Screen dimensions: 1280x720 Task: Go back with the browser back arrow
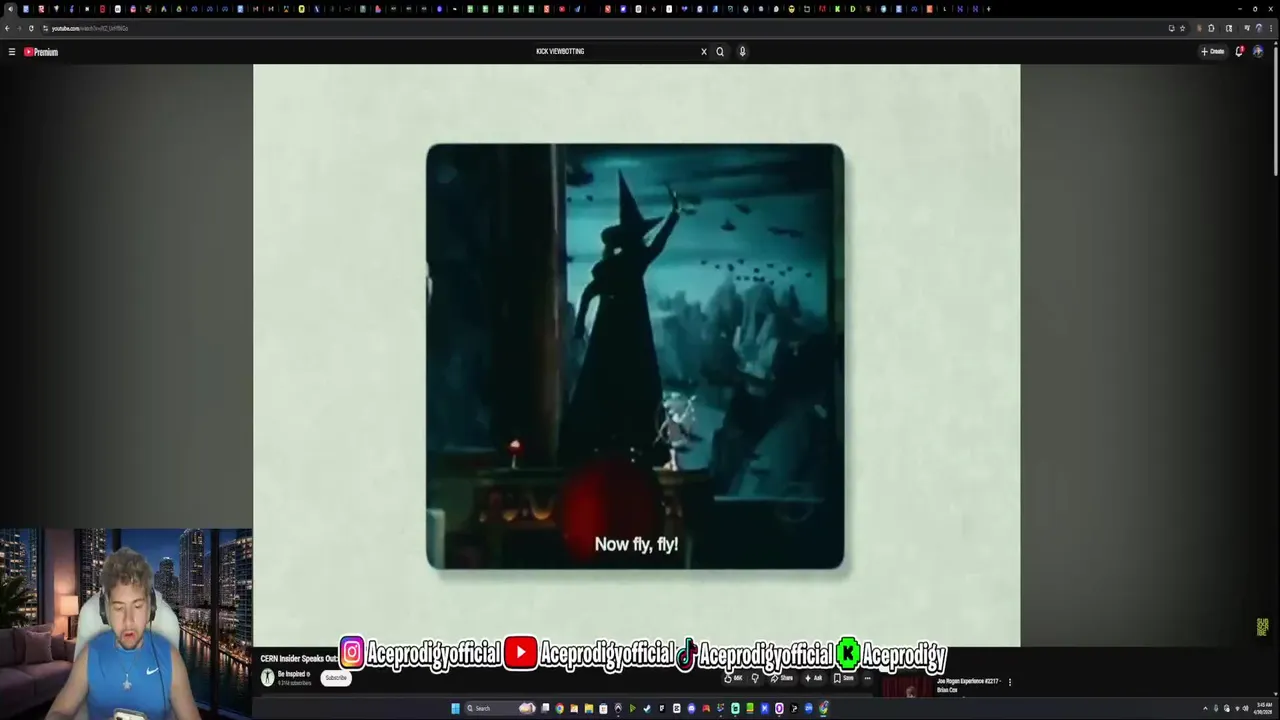7,28
